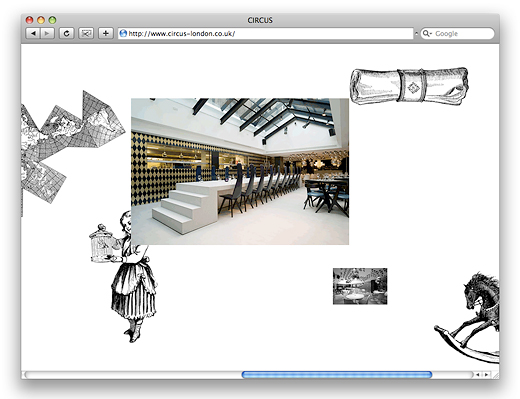Open the web clip scissors button

click(86, 34)
